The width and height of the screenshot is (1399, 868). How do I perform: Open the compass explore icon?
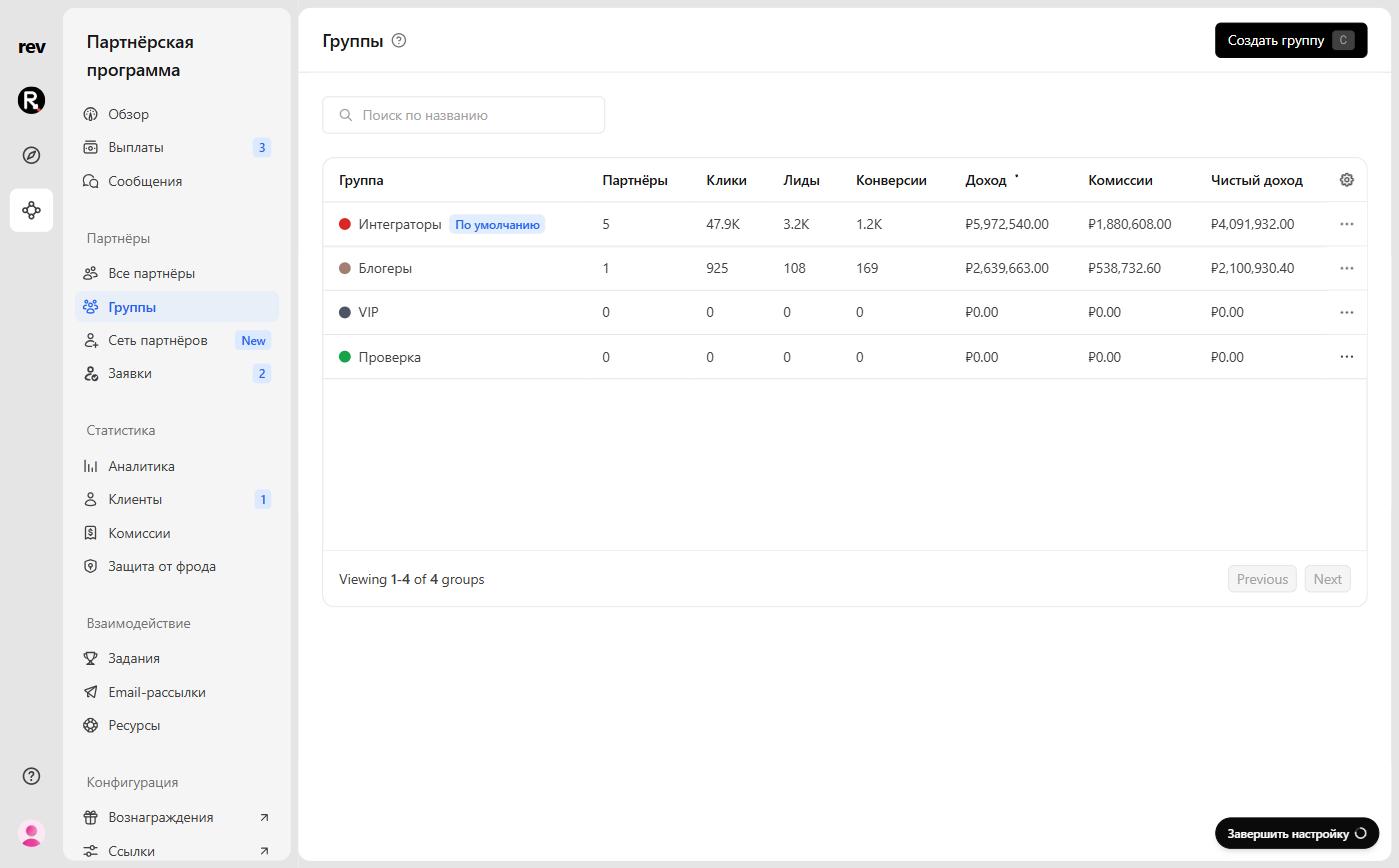point(32,155)
